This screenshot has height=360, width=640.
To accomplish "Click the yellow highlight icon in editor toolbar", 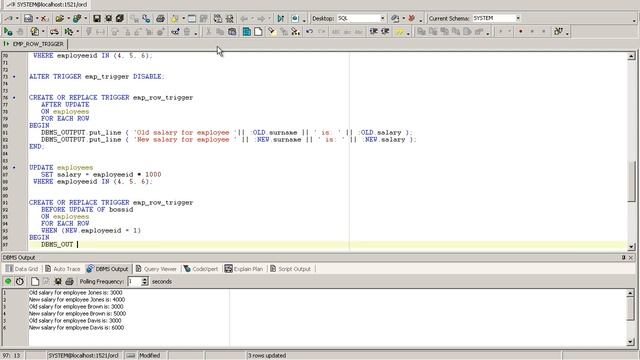I will point(399,31).
